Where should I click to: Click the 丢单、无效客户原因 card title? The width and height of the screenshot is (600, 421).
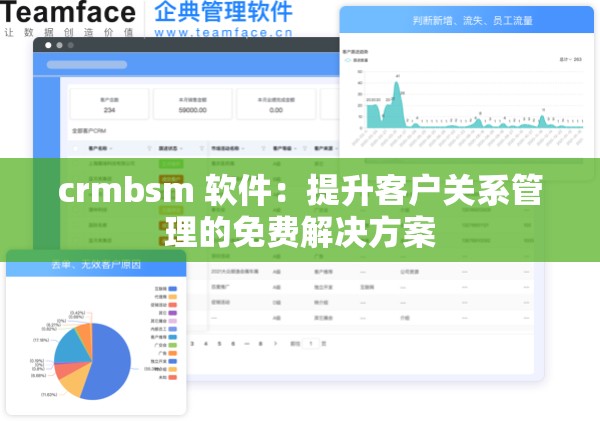[96, 265]
